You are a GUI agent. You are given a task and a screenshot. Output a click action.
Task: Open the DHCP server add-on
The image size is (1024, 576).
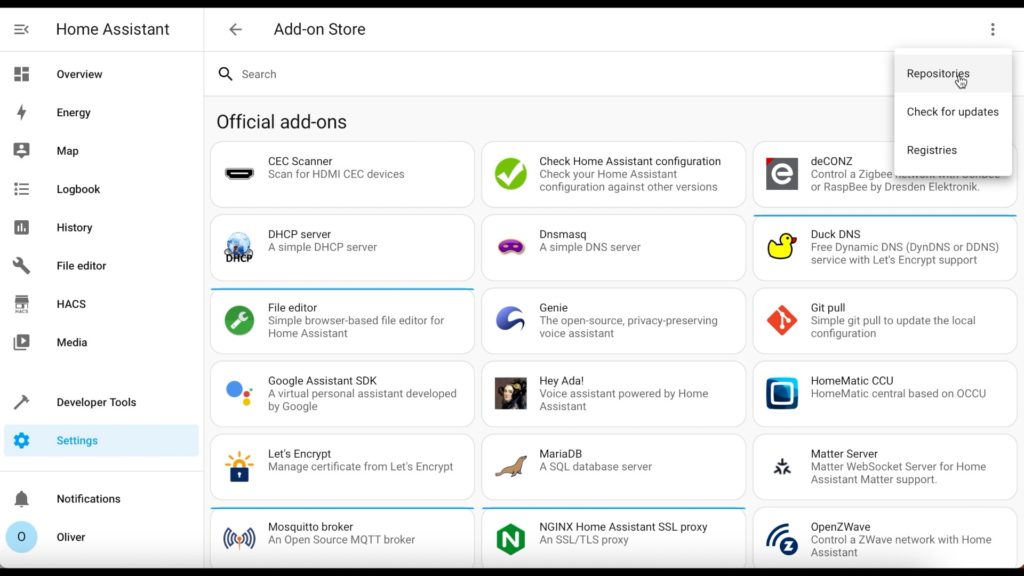coord(342,248)
